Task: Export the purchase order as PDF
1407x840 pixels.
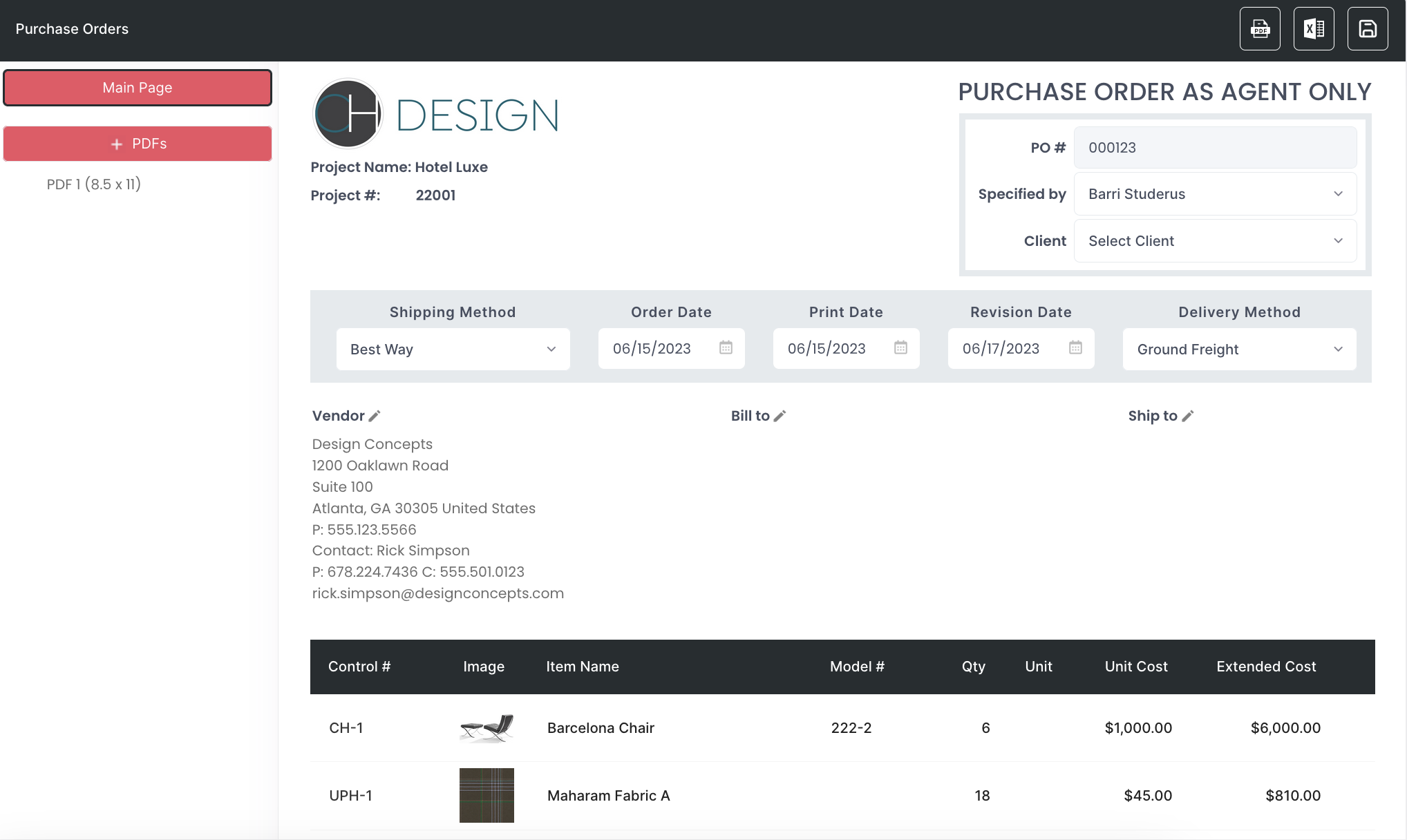Action: tap(1260, 29)
